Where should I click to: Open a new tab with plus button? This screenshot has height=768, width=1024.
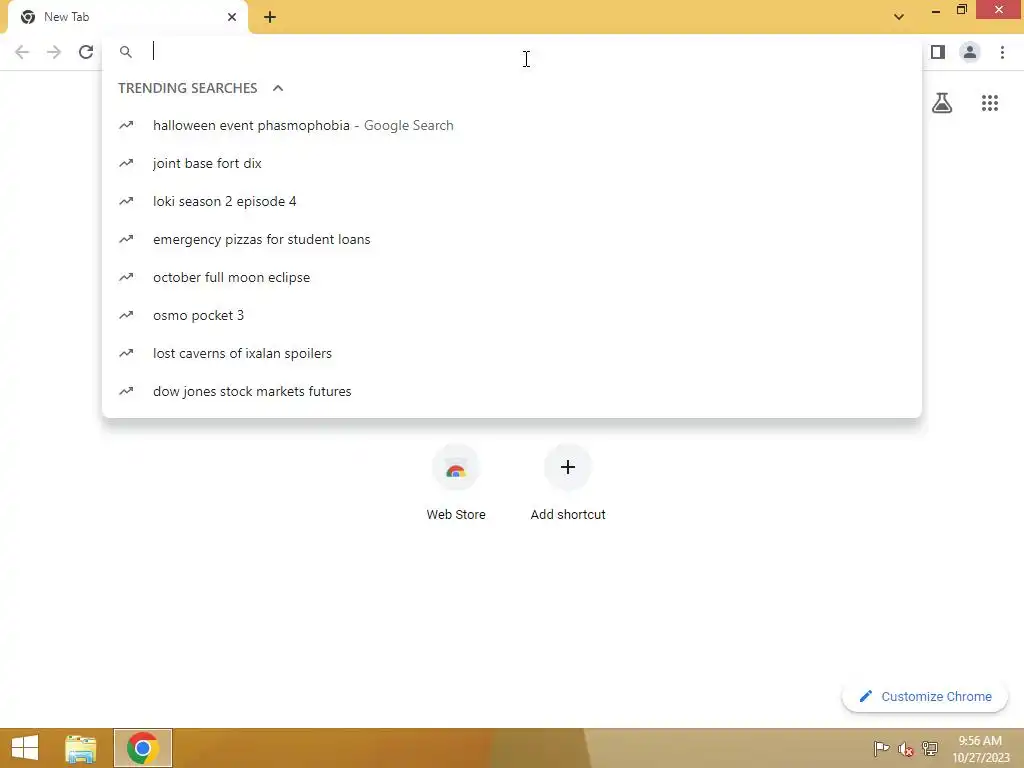270,17
